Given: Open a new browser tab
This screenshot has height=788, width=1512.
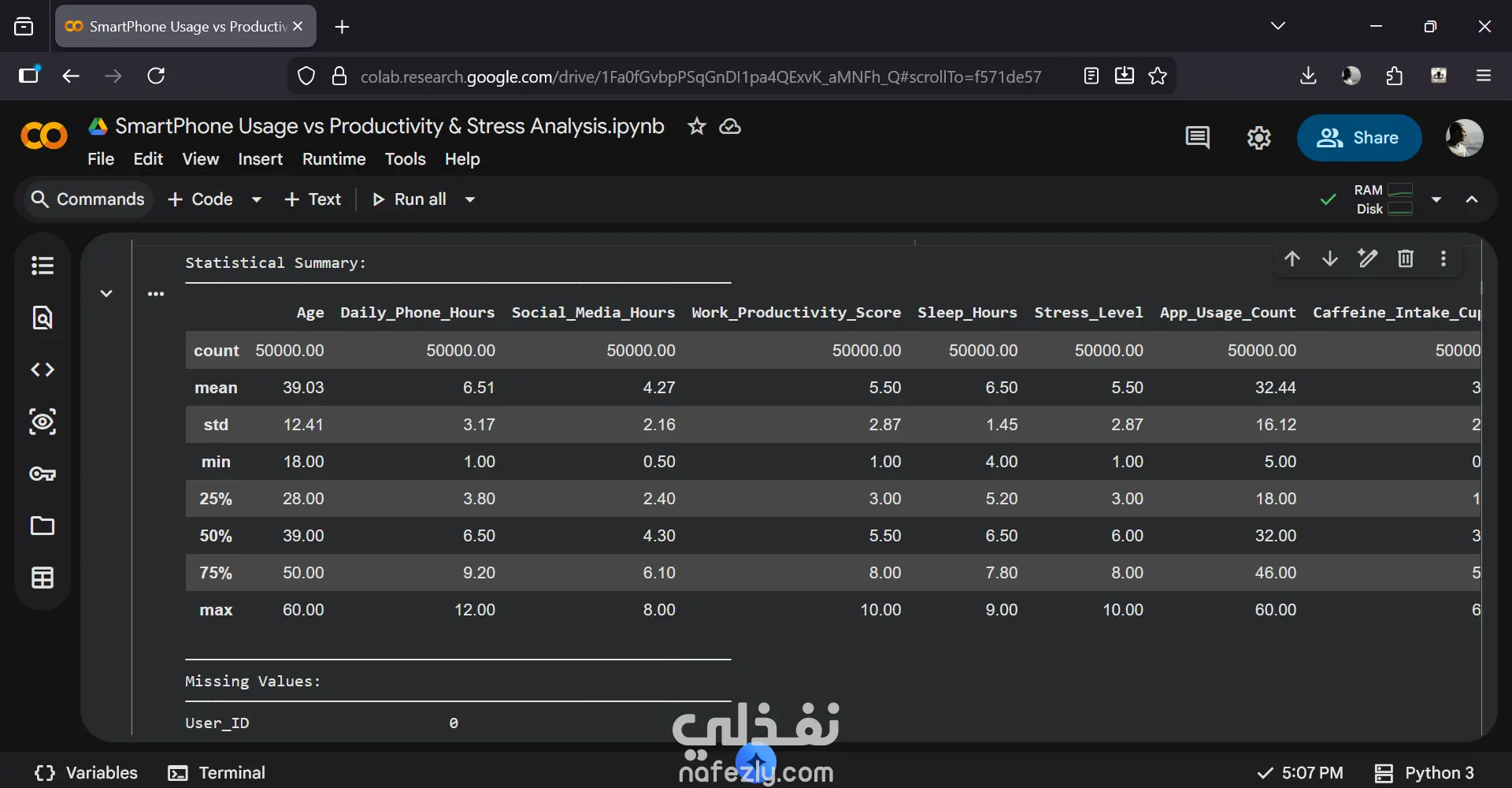Looking at the screenshot, I should (342, 27).
